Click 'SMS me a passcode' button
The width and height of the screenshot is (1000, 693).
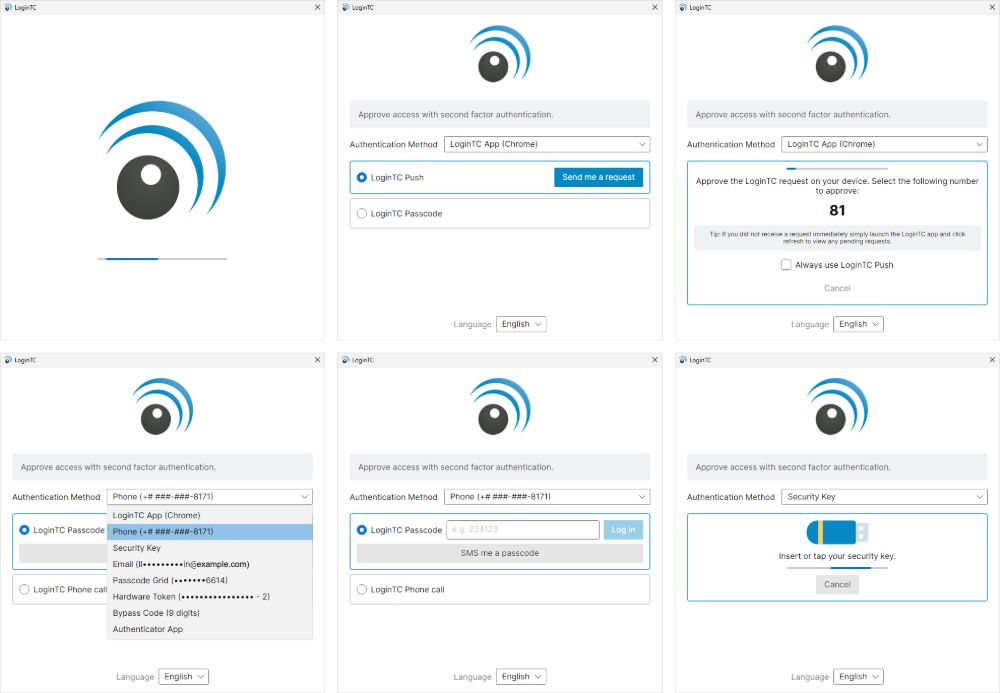(x=499, y=553)
